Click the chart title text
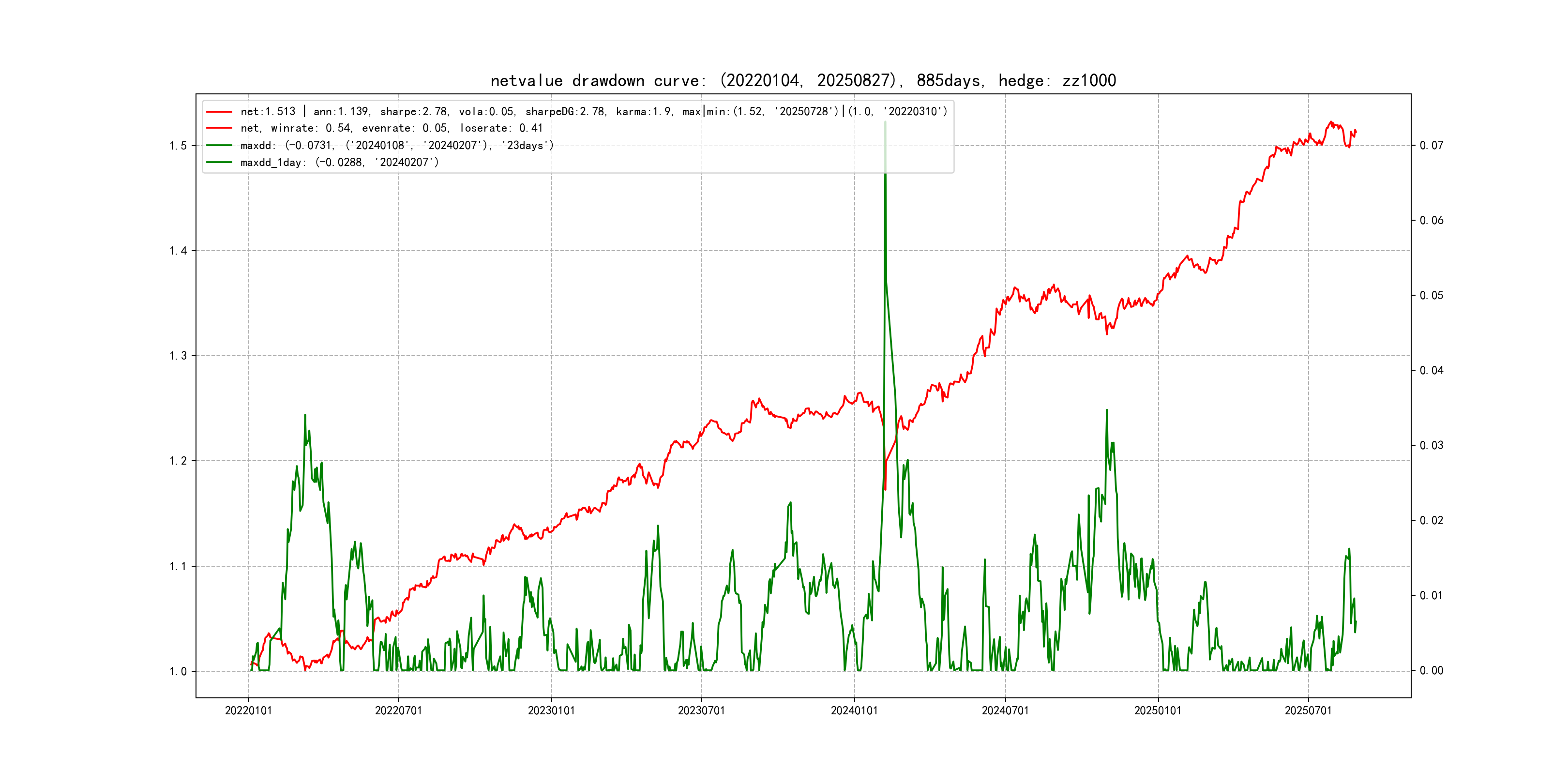The image size is (1568, 784). pyautogui.click(x=803, y=81)
